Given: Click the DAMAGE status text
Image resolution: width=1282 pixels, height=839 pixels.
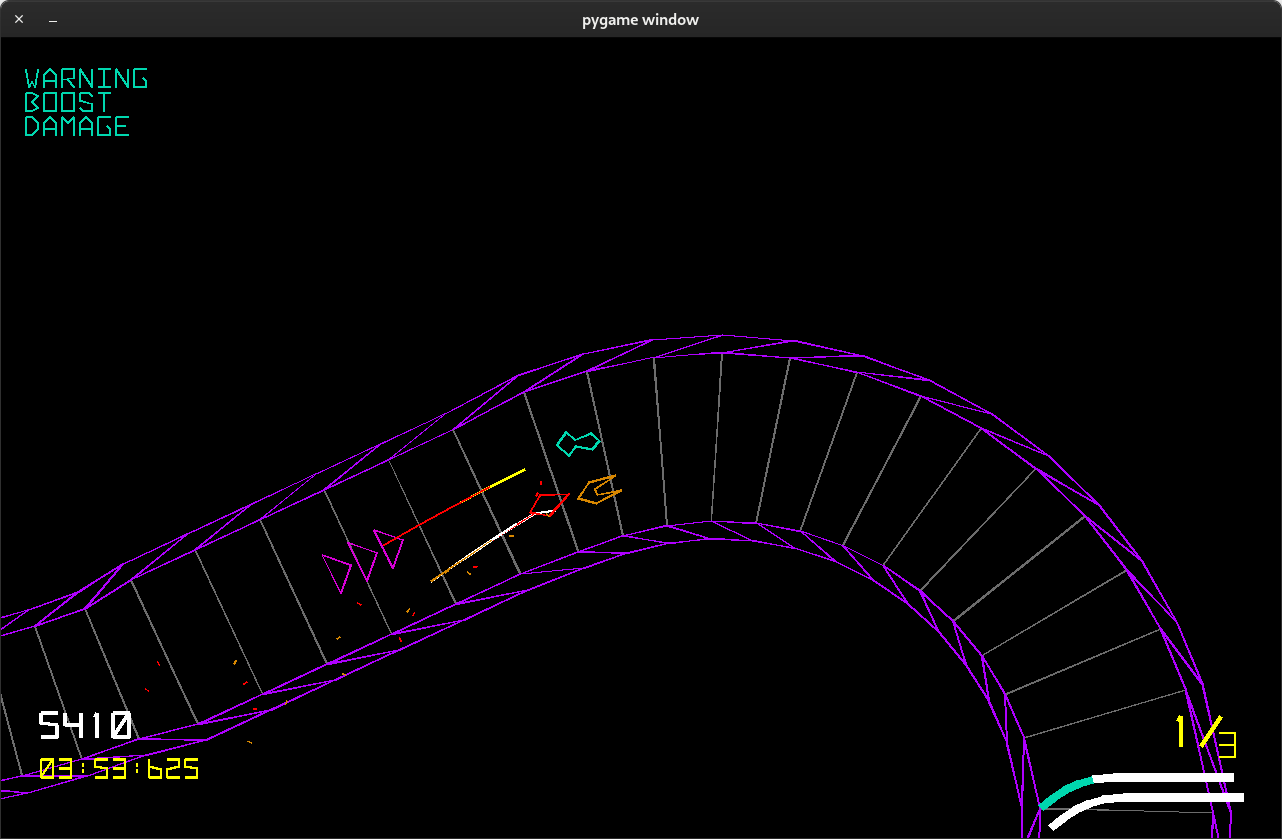Looking at the screenshot, I should [77, 126].
